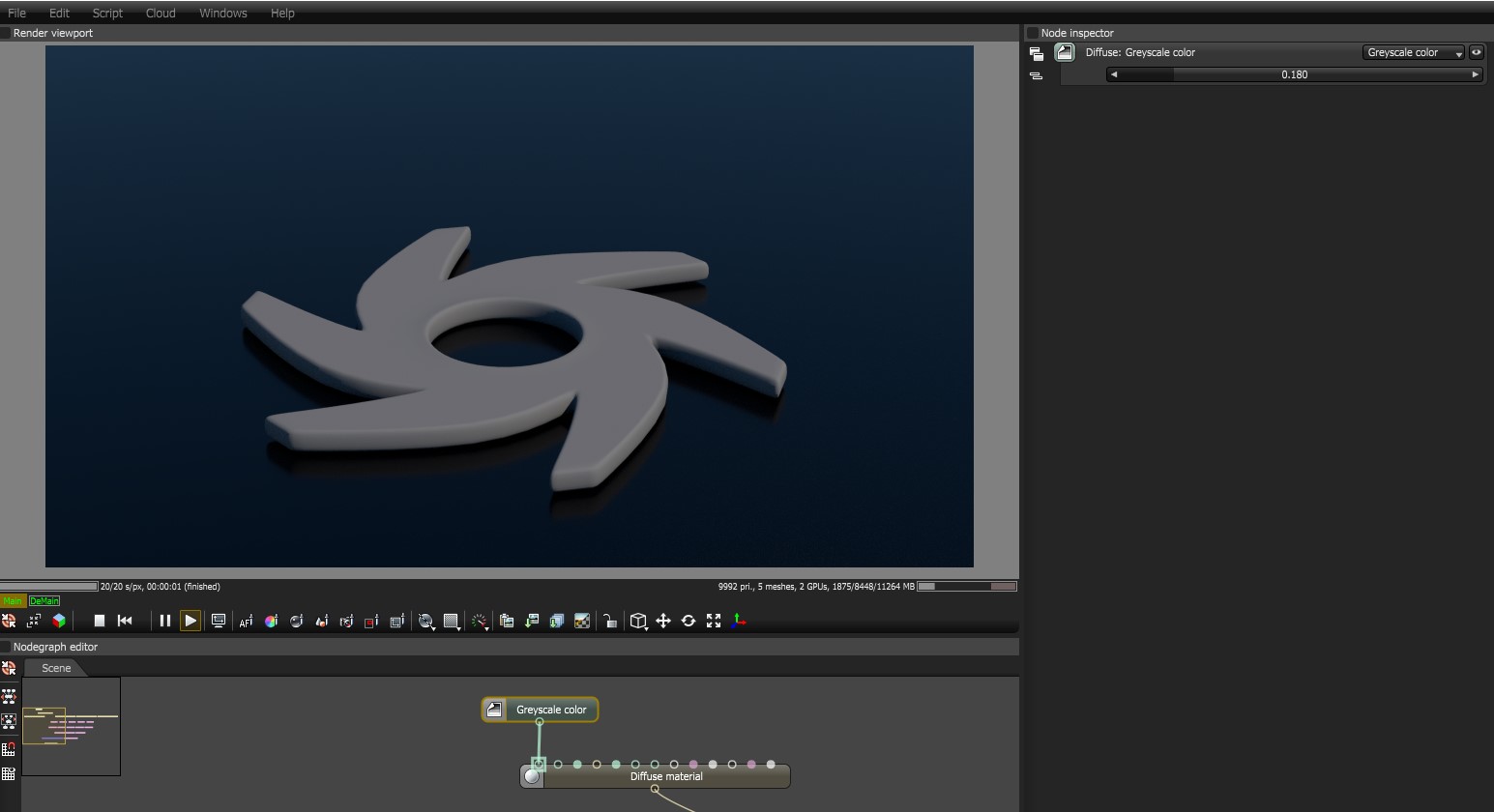The width and height of the screenshot is (1494, 812).
Task: Select the film region picker icon
Action: (396, 621)
